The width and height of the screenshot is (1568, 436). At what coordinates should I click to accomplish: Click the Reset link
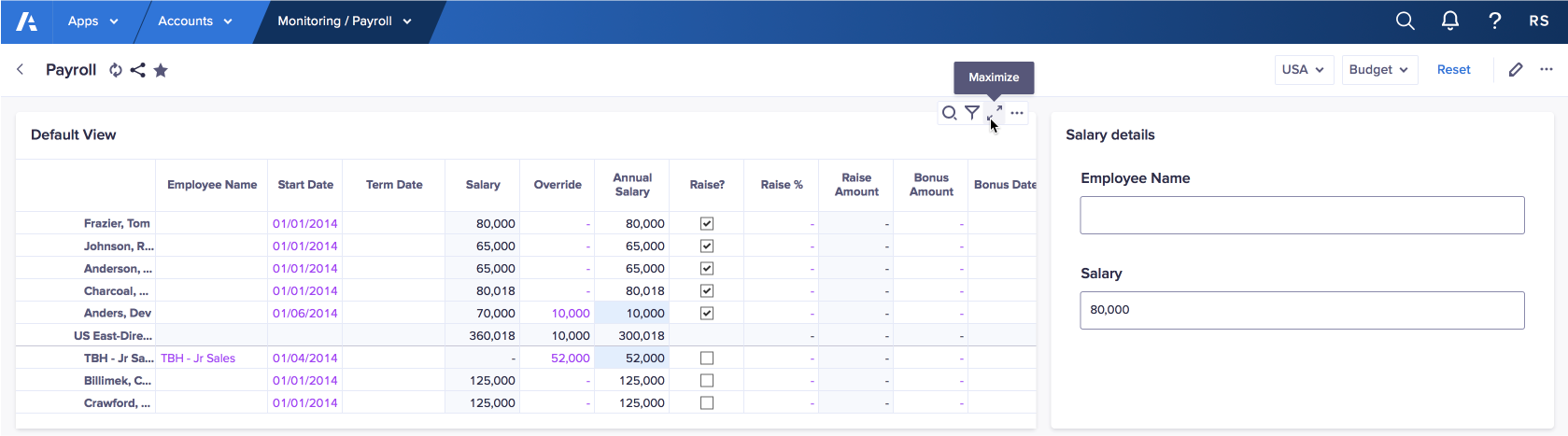pyautogui.click(x=1453, y=70)
